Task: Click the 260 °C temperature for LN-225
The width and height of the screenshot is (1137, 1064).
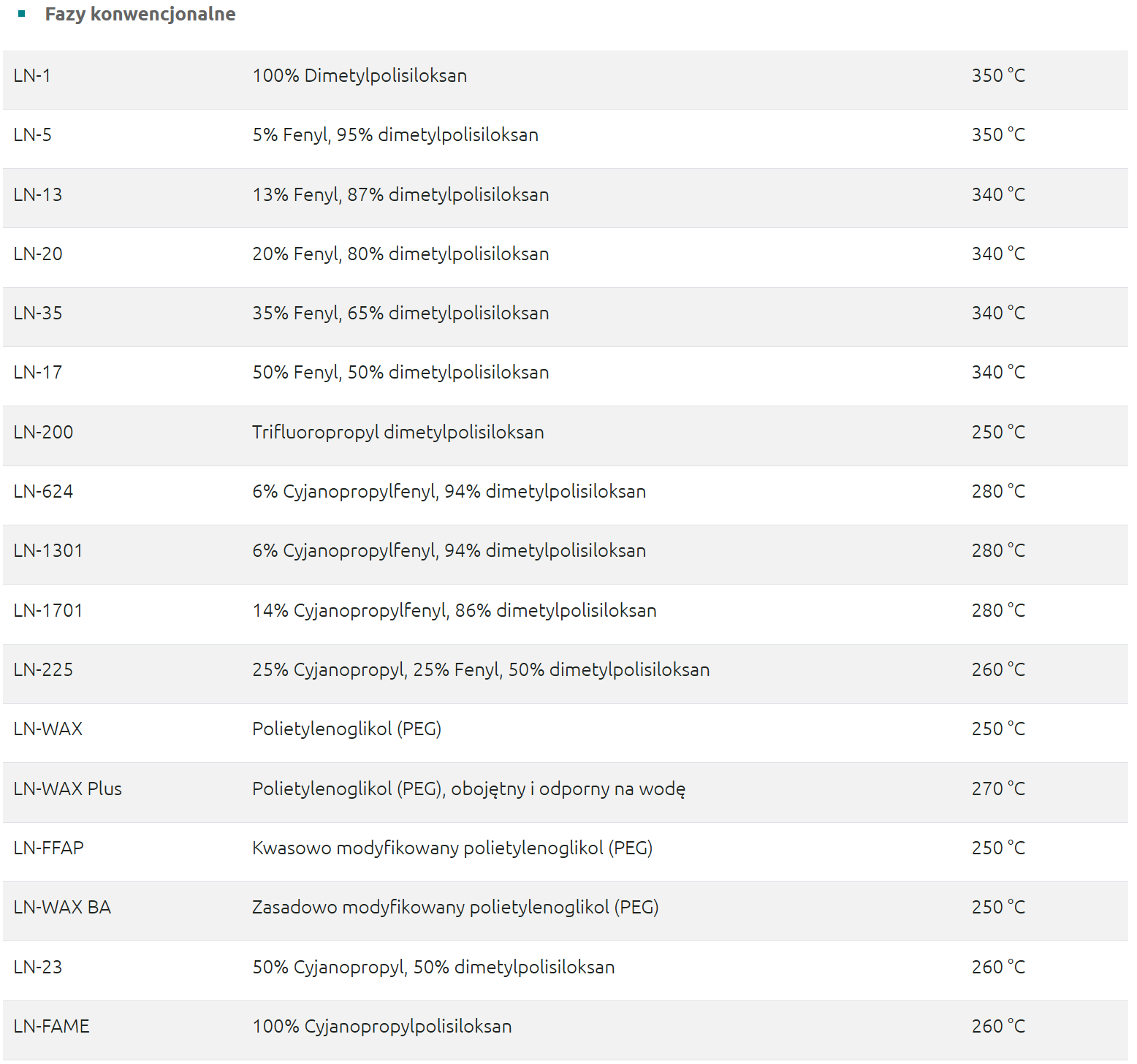Action: [998, 669]
